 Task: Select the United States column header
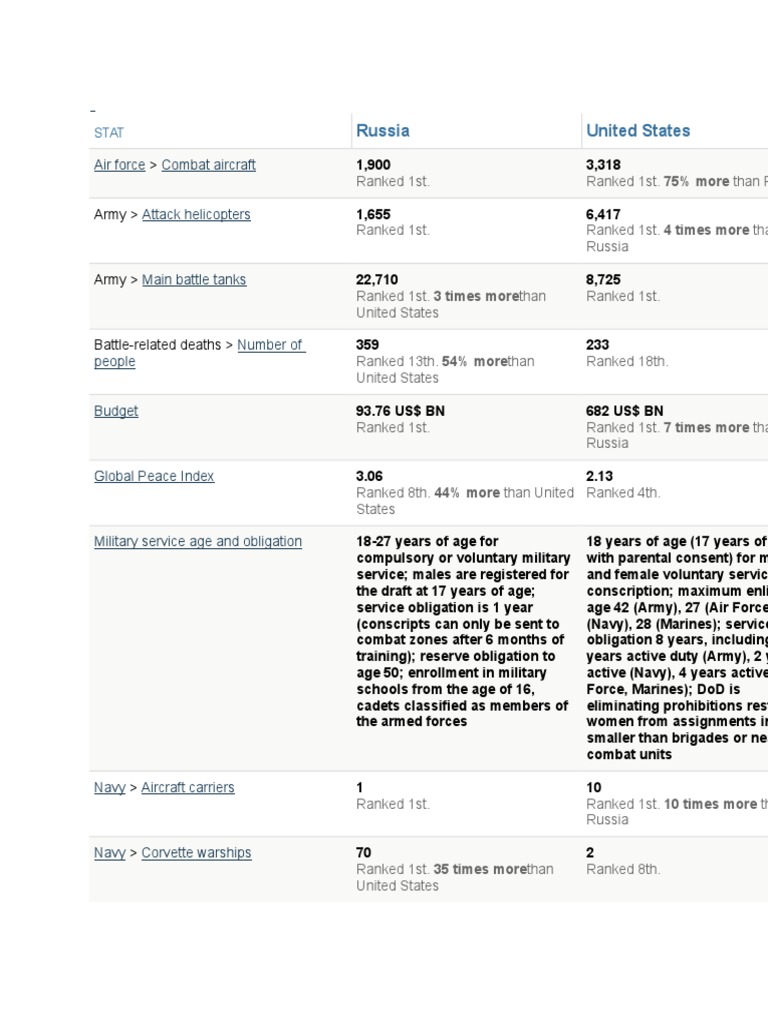pyautogui.click(x=638, y=131)
